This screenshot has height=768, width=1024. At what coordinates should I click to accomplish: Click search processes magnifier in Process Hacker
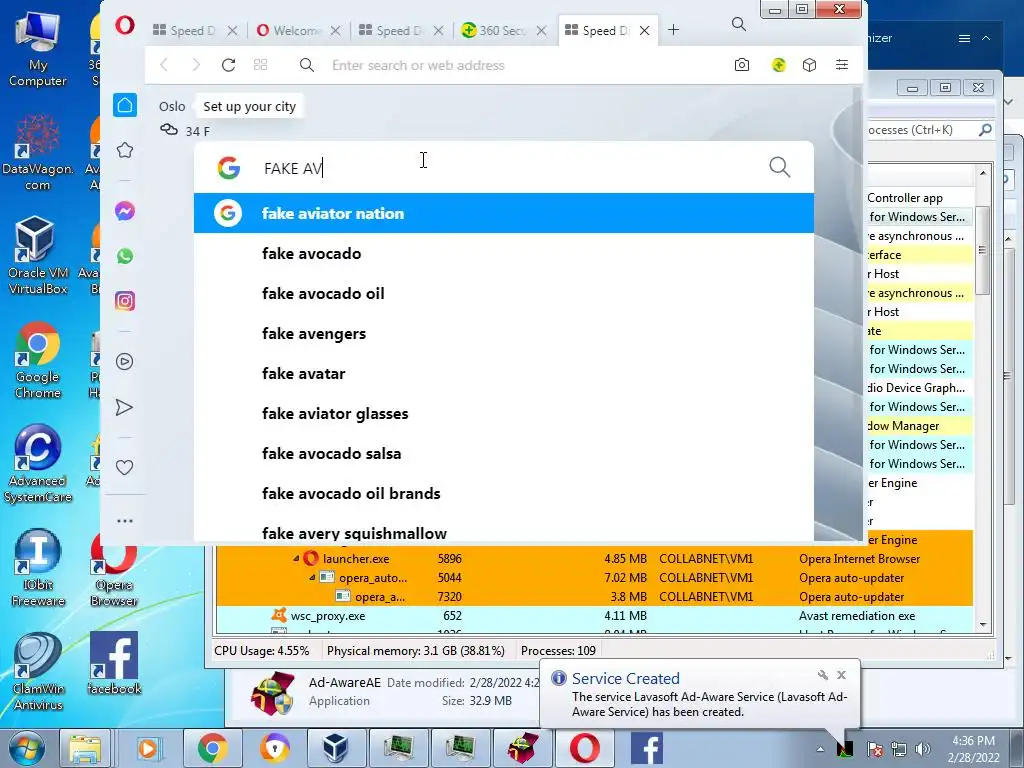click(x=985, y=130)
